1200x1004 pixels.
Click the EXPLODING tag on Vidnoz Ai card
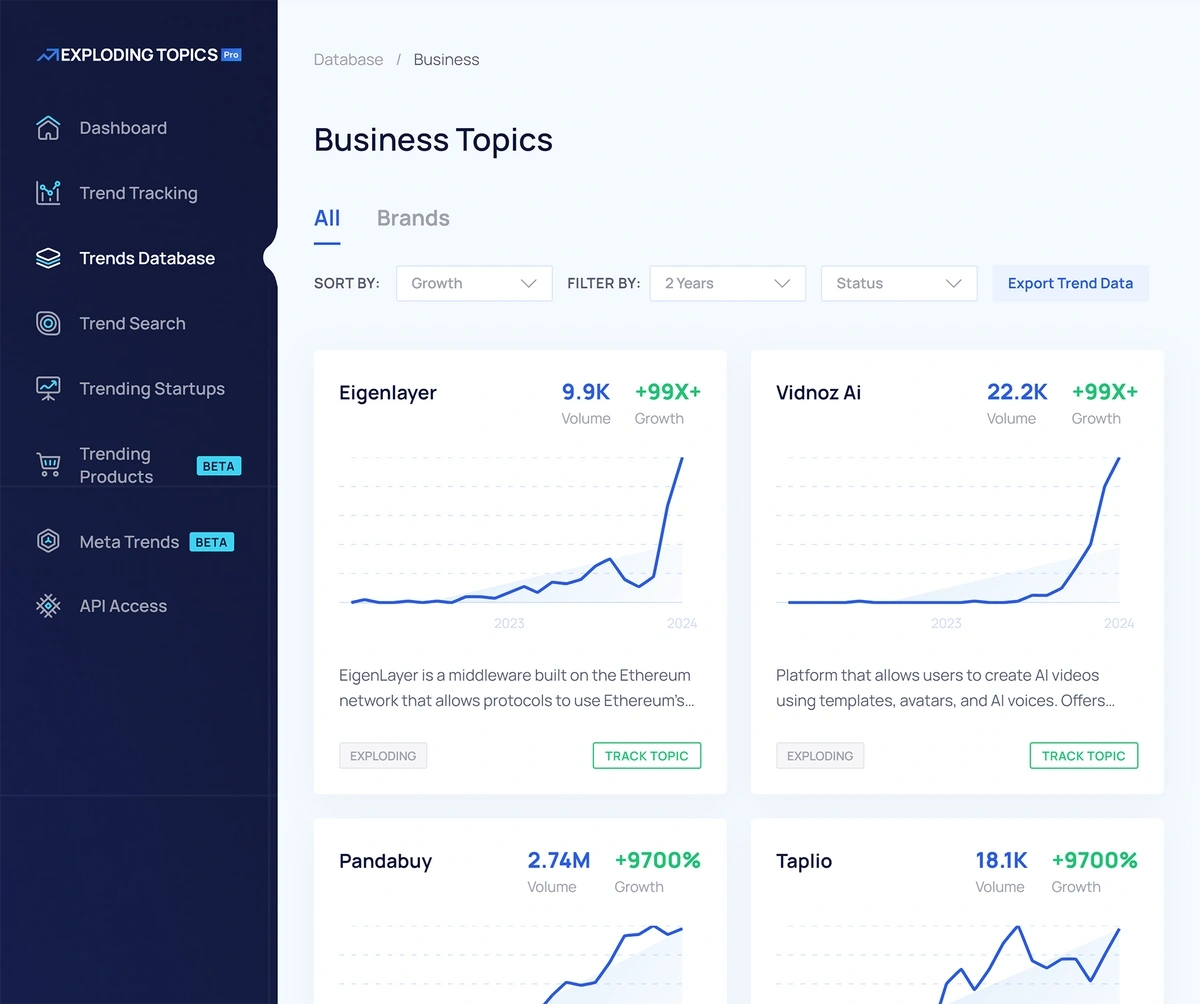pyautogui.click(x=820, y=756)
